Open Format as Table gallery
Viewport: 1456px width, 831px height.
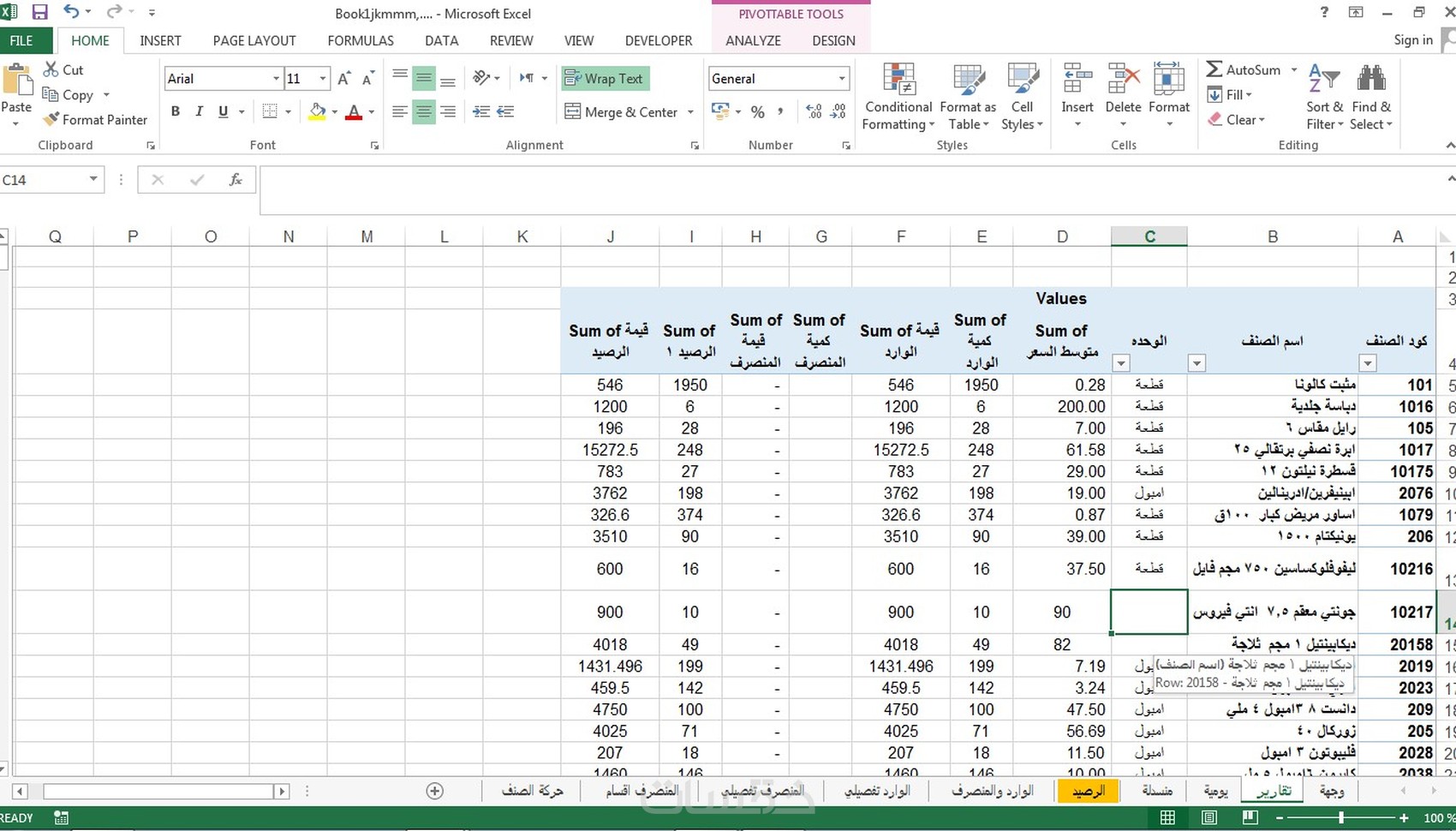click(968, 97)
